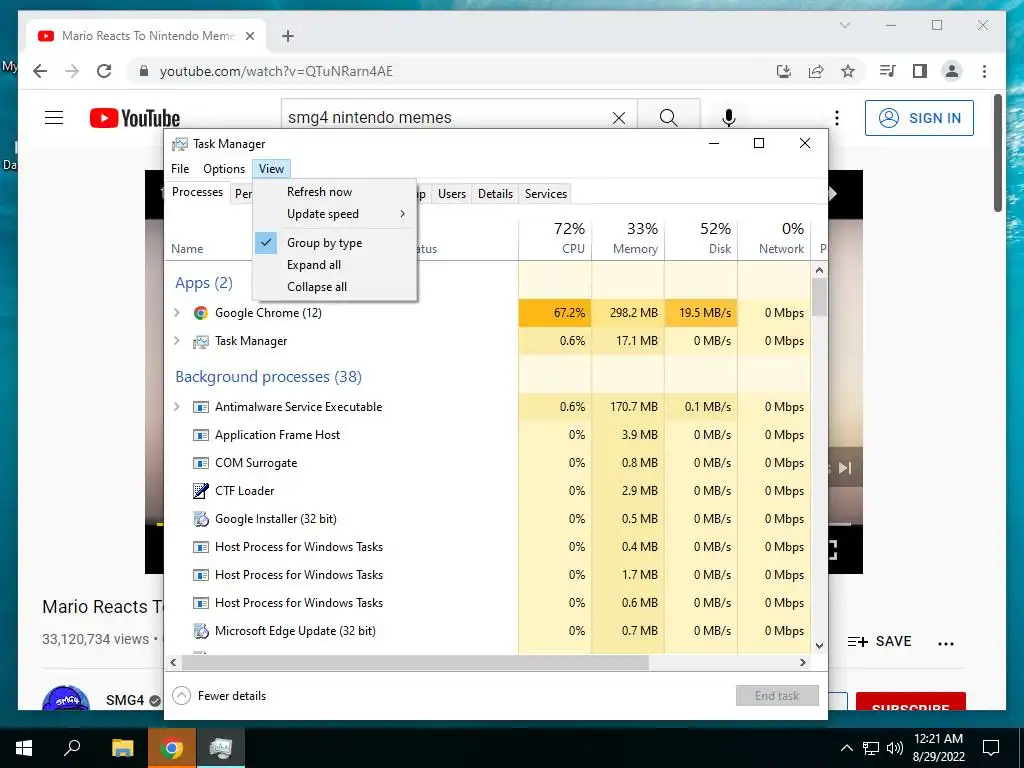Open more actions ellipsis beside SAVE
1024x768 pixels.
[946, 643]
